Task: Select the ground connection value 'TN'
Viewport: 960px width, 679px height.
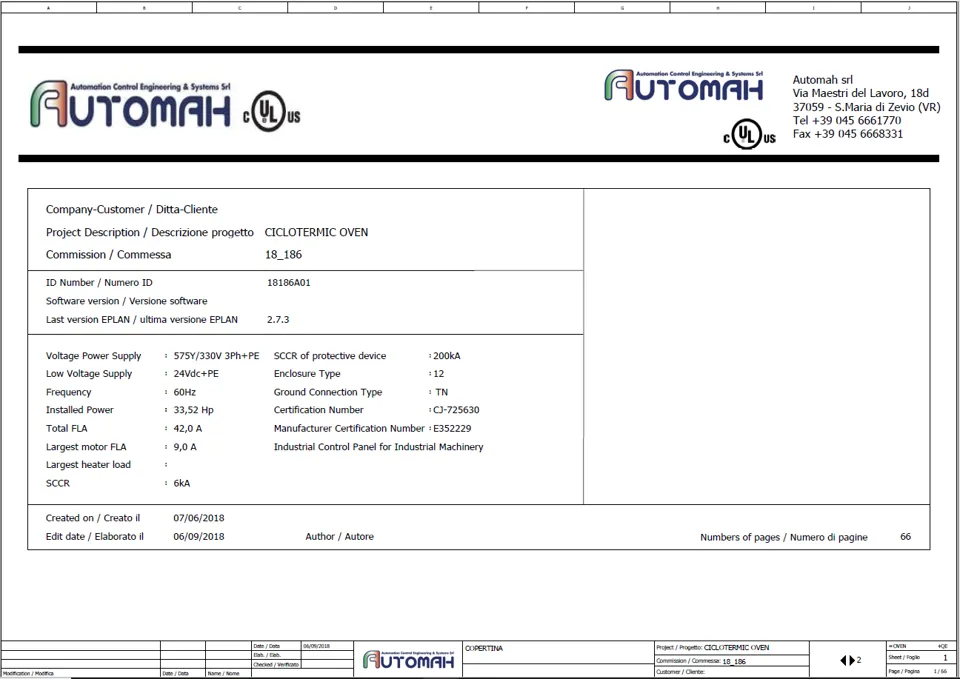Action: click(441, 392)
